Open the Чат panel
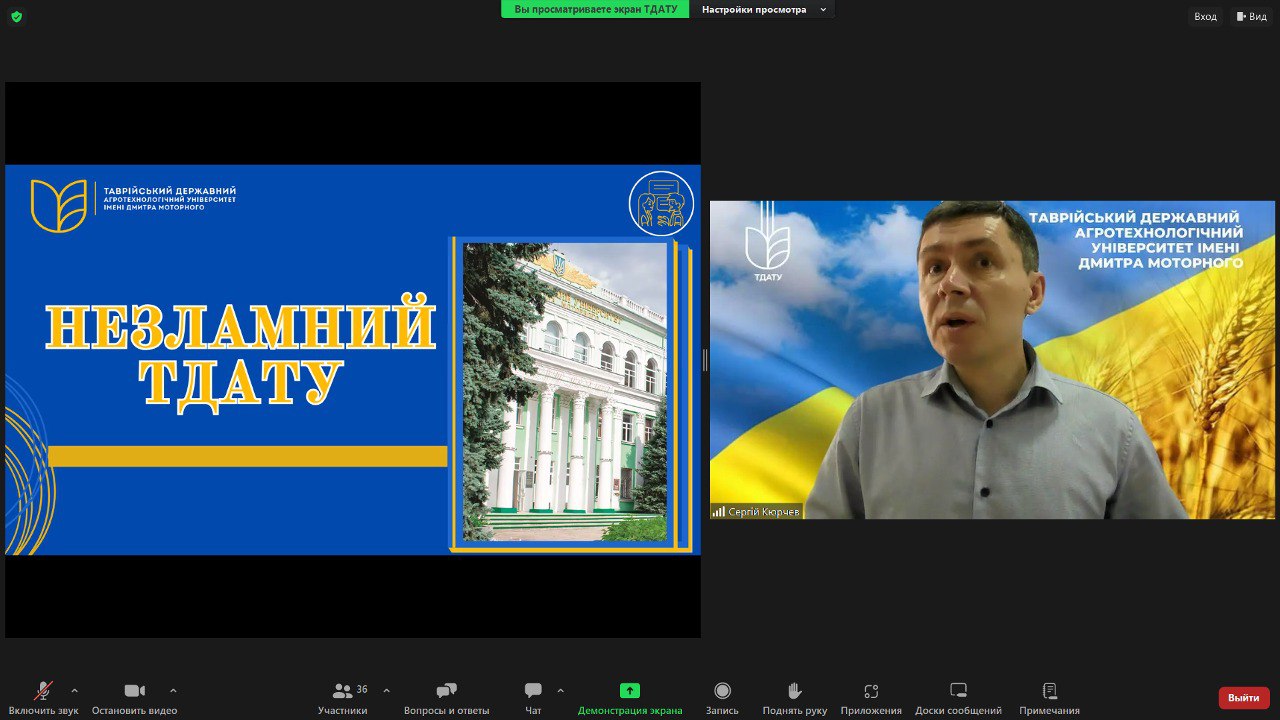This screenshot has width=1280, height=720. click(533, 698)
